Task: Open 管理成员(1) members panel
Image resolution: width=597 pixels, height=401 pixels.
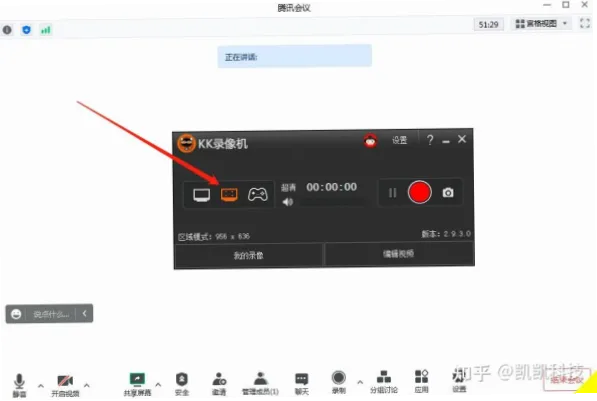Action: pos(260,384)
